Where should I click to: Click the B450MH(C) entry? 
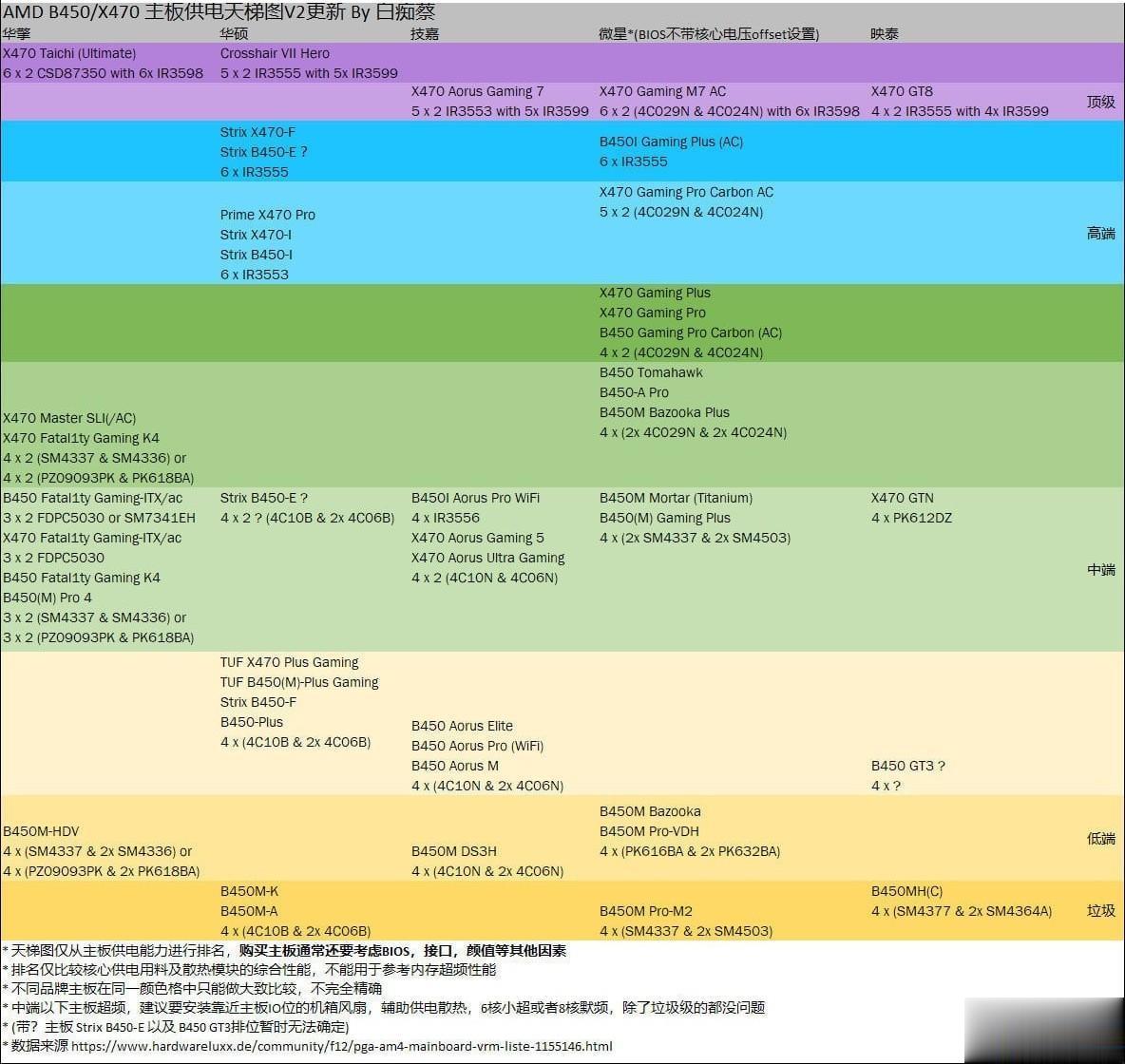906,891
